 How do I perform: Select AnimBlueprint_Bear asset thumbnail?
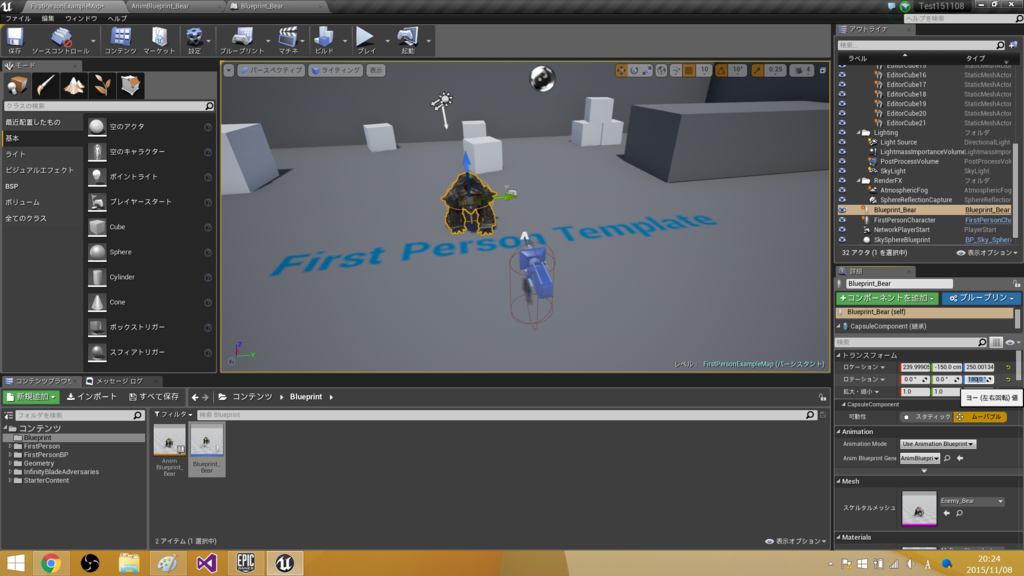tap(169, 440)
